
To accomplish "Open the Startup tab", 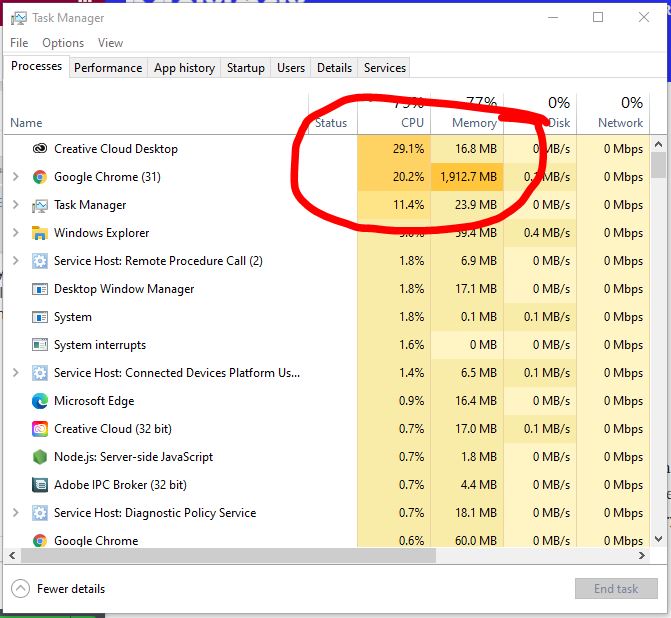I will (246, 68).
